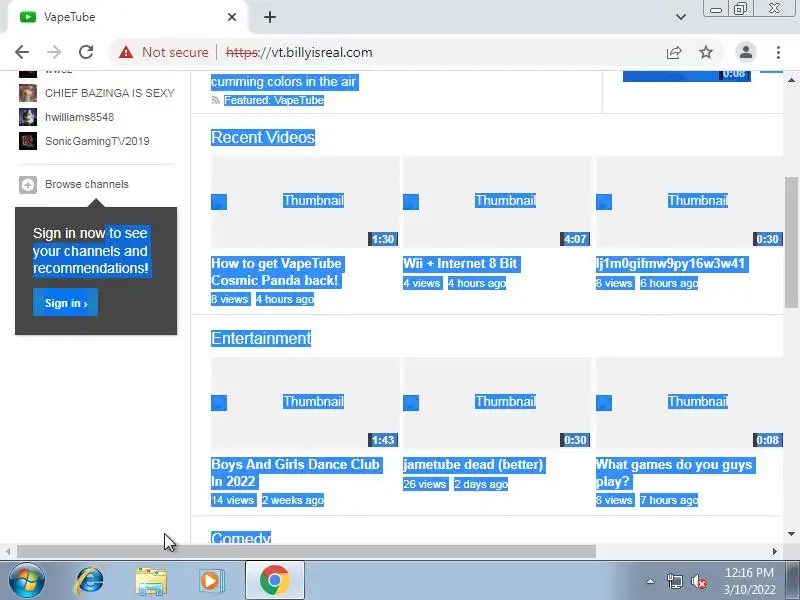Open the jametube dead (better) thumbnail
The image size is (800, 600).
(497, 403)
